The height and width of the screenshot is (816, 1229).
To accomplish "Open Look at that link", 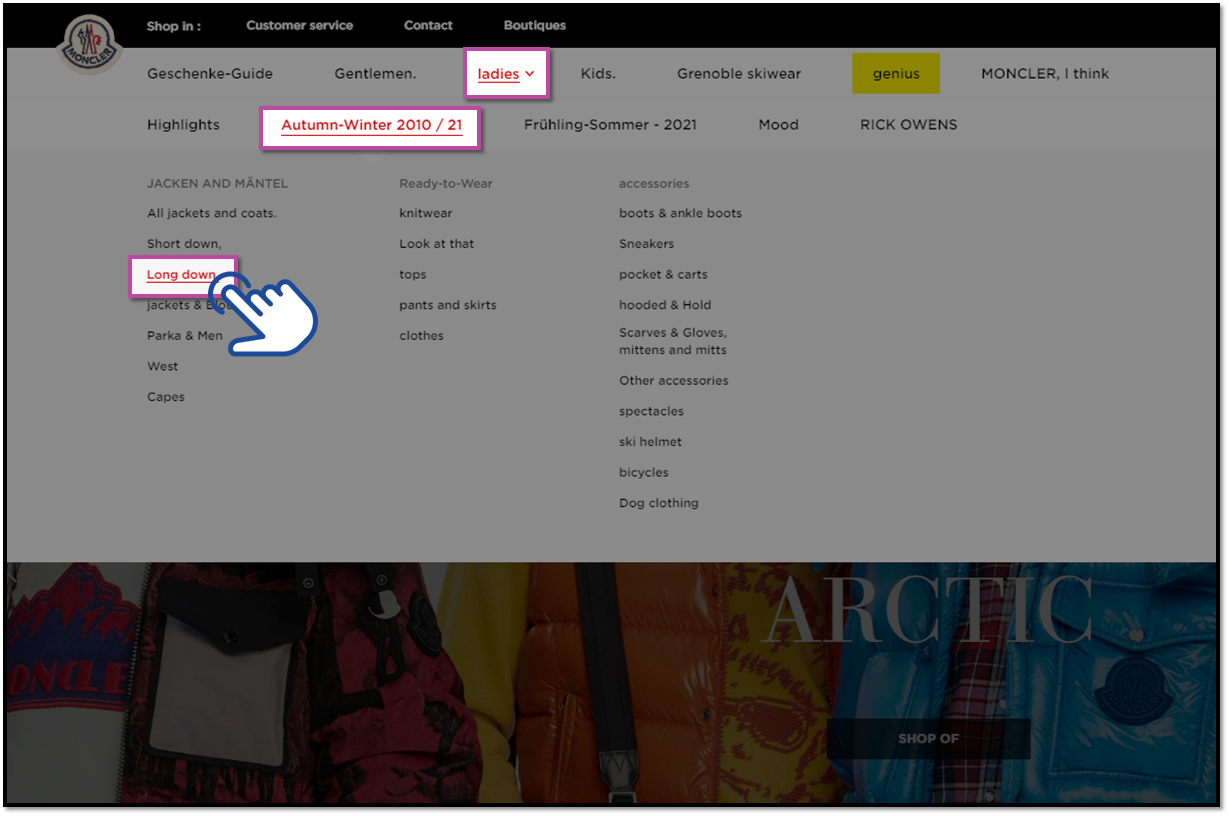I will point(437,244).
